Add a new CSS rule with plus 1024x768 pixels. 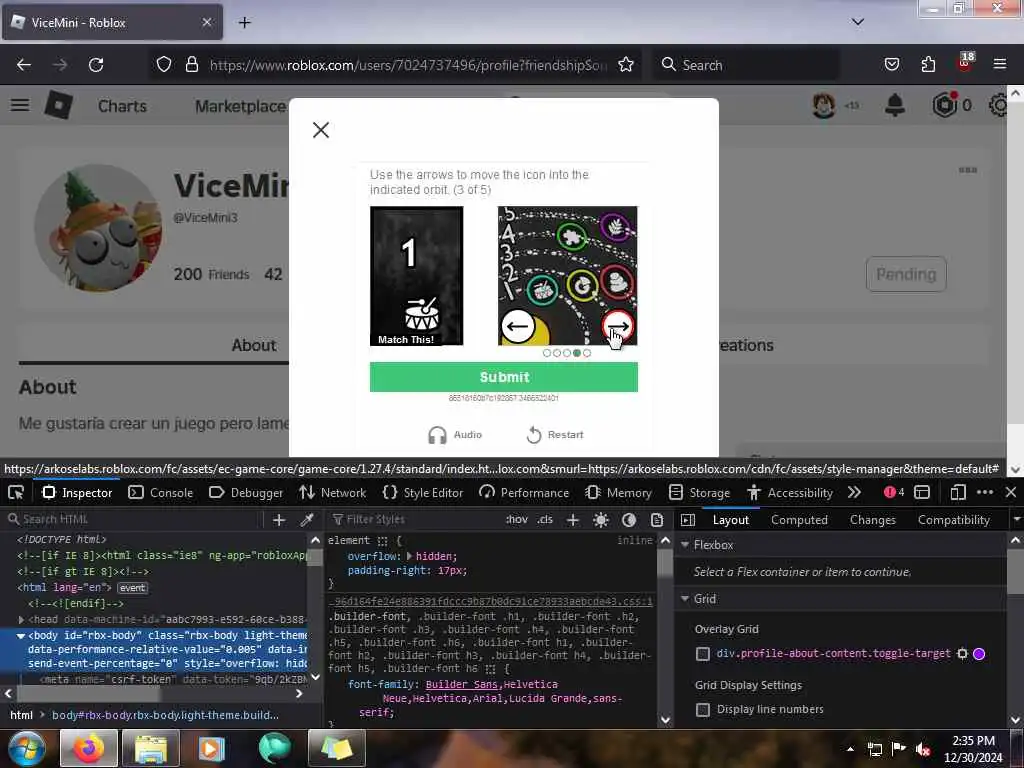(x=573, y=520)
